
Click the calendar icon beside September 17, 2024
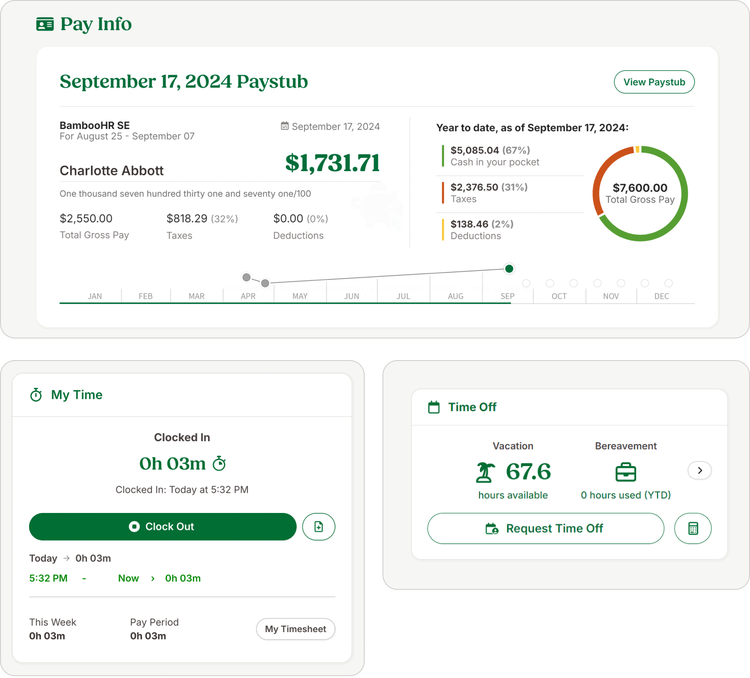285,126
